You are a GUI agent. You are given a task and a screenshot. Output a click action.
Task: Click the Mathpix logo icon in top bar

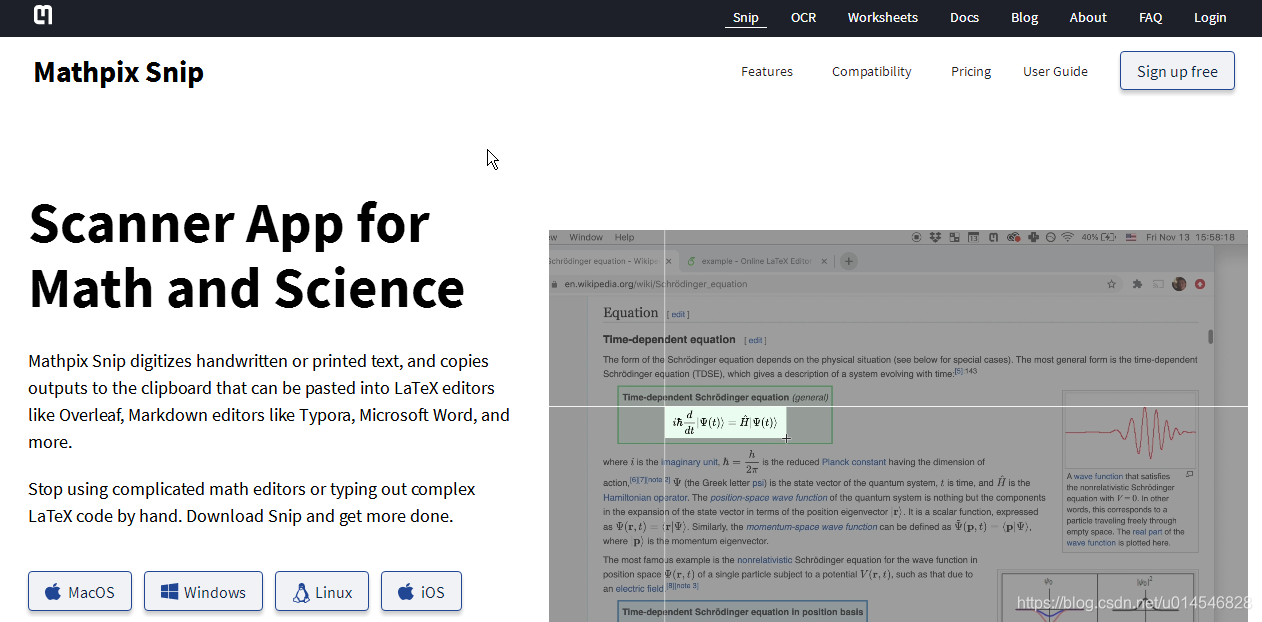point(43,15)
